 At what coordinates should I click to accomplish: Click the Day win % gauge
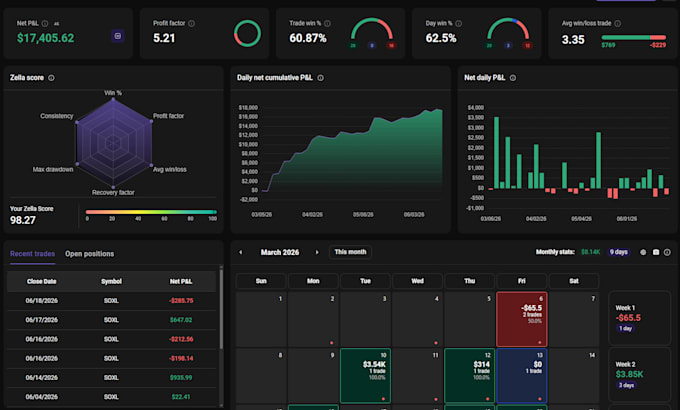pyautogui.click(x=508, y=30)
